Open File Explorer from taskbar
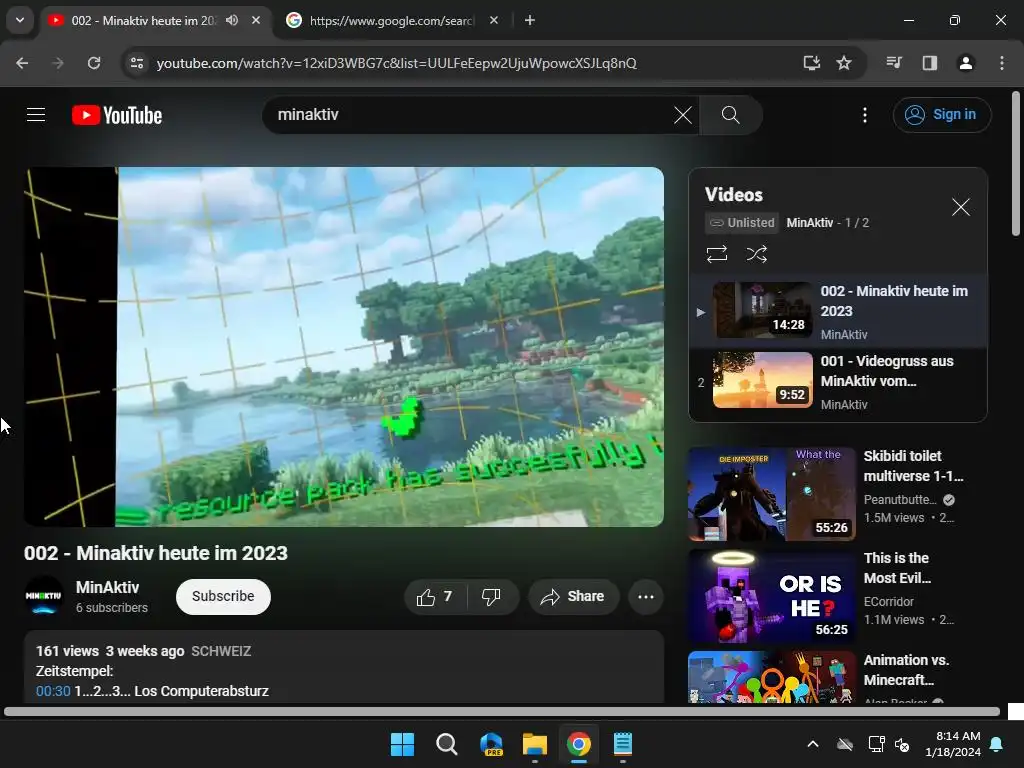Viewport: 1024px width, 768px height. pos(535,744)
